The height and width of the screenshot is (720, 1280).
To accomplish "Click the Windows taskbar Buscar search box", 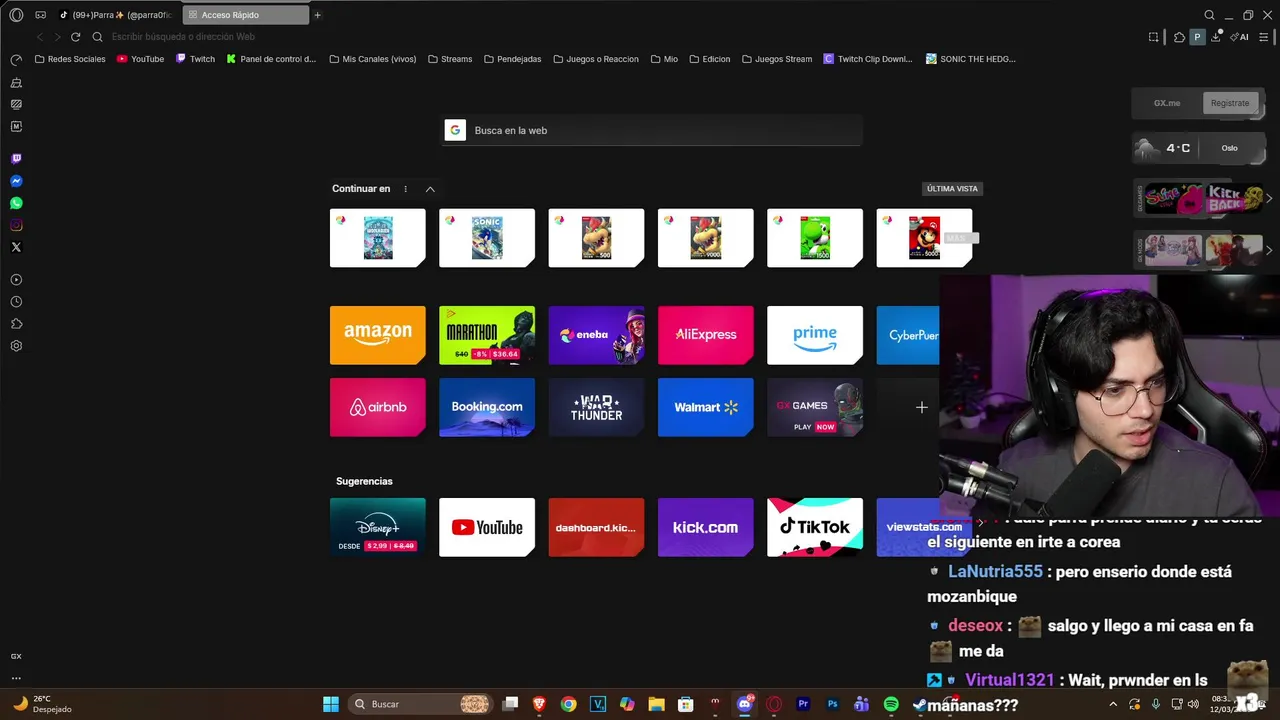I will coord(422,704).
